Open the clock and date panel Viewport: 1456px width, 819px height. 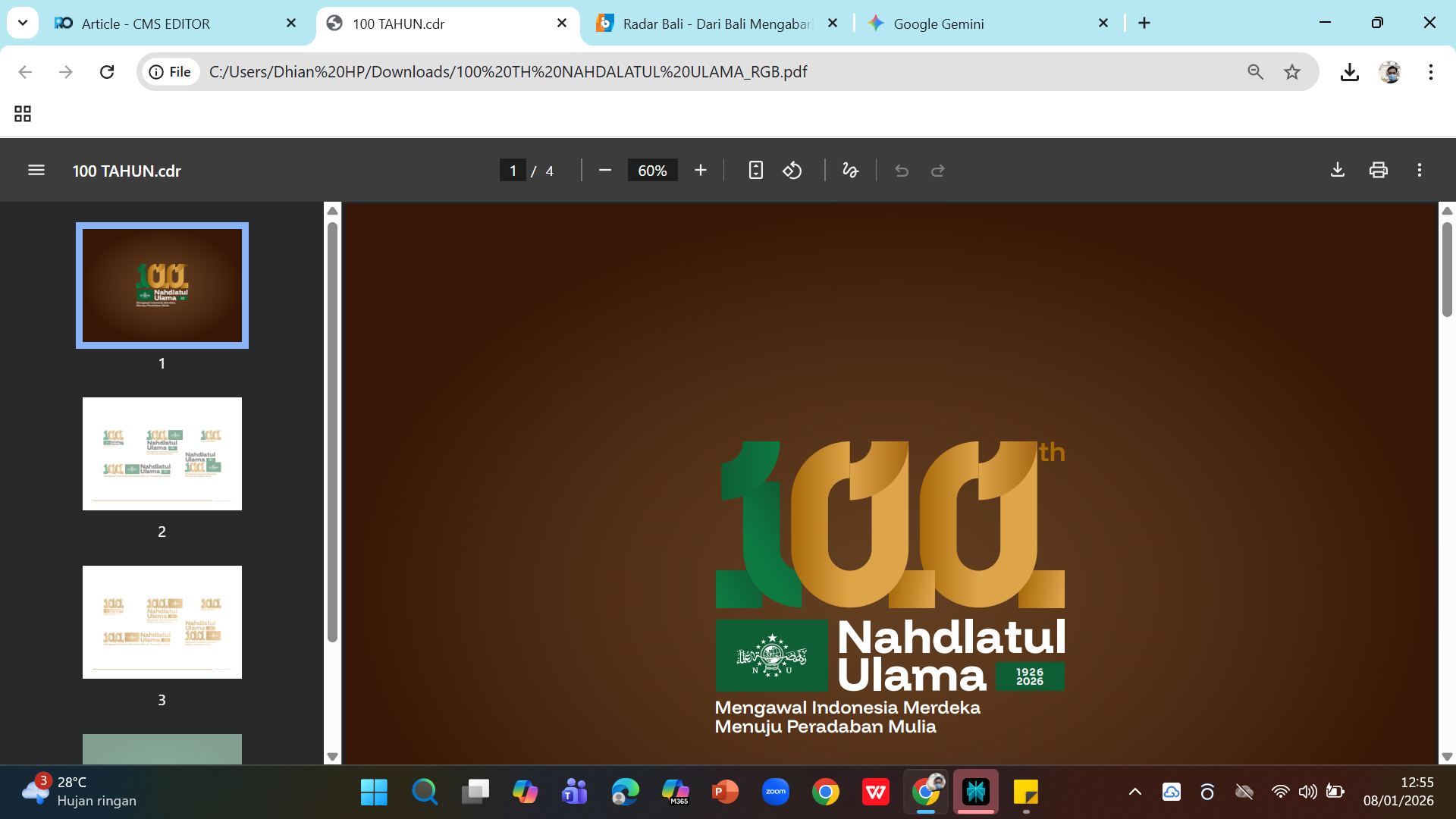[x=1398, y=792]
